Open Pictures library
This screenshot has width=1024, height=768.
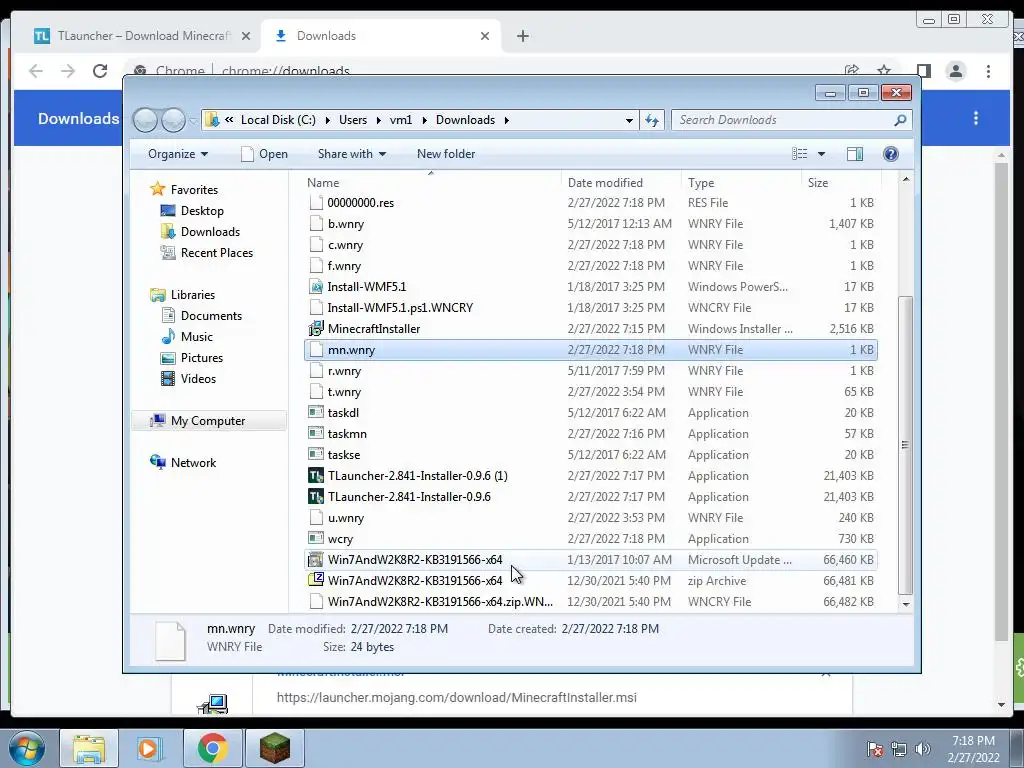coord(202,358)
